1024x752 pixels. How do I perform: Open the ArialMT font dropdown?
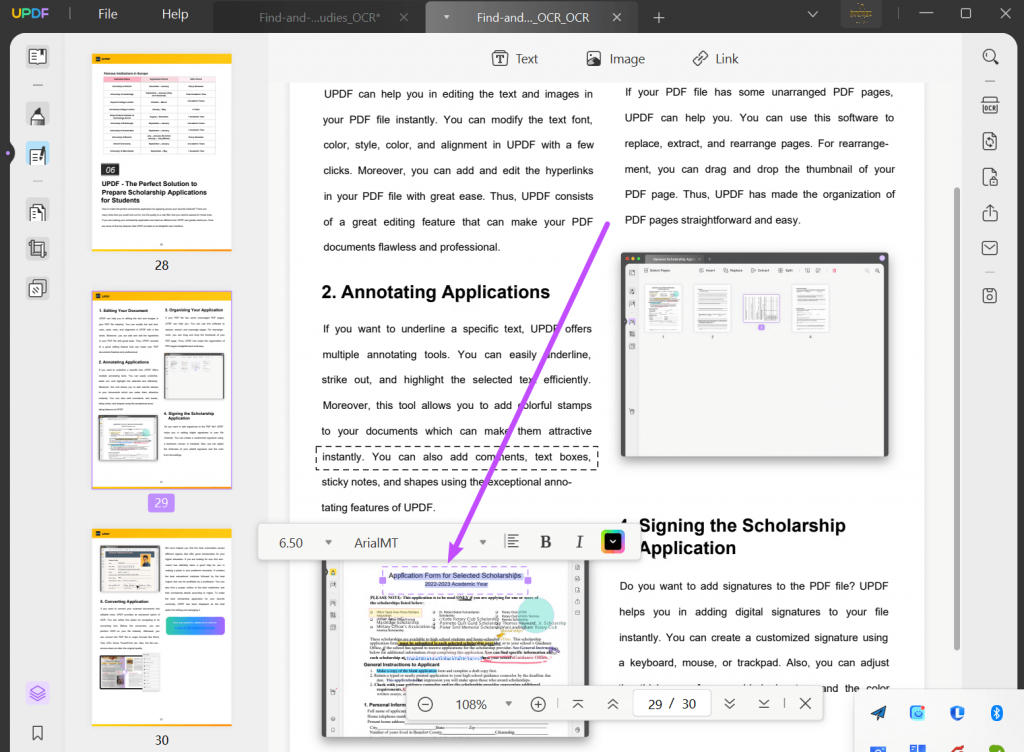click(x=420, y=541)
